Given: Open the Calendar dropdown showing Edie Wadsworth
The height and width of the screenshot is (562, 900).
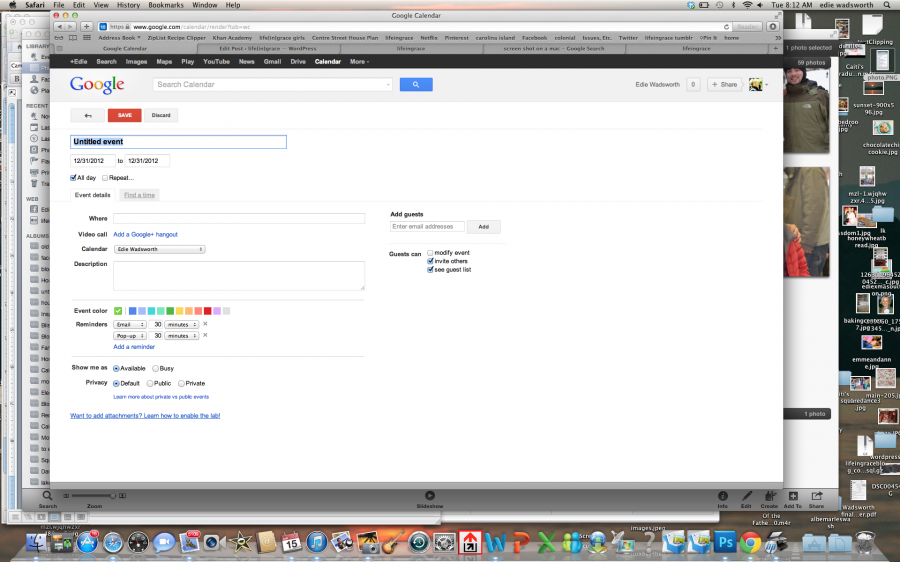Looking at the screenshot, I should (x=160, y=249).
